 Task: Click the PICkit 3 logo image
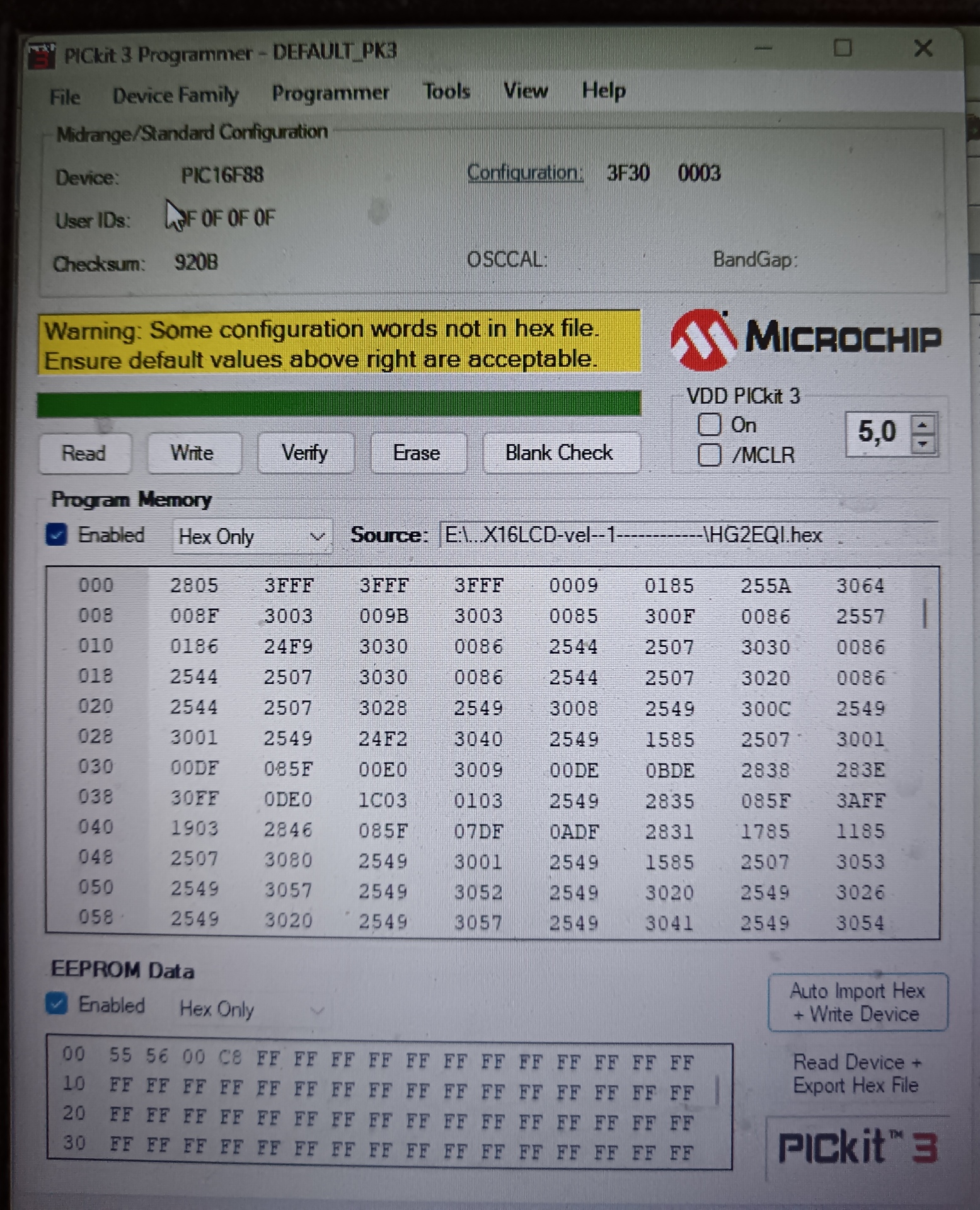858,1146
